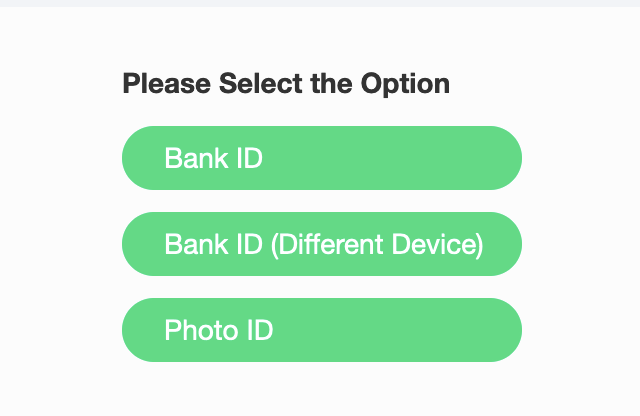Click the first green Bank ID button
Viewport: 640px width, 416px height.
pyautogui.click(x=322, y=158)
